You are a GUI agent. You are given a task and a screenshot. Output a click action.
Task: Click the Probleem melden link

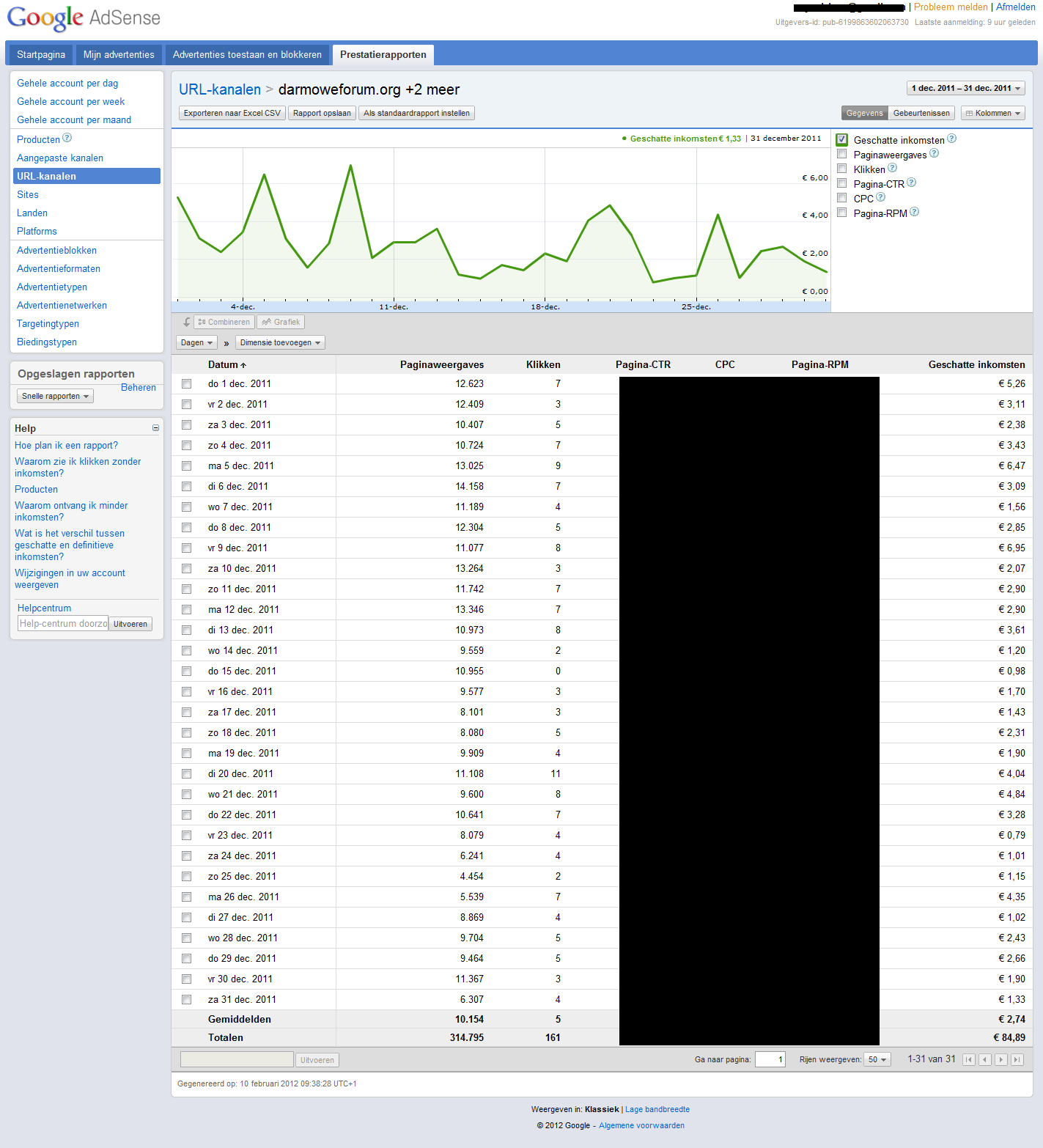[951, 7]
